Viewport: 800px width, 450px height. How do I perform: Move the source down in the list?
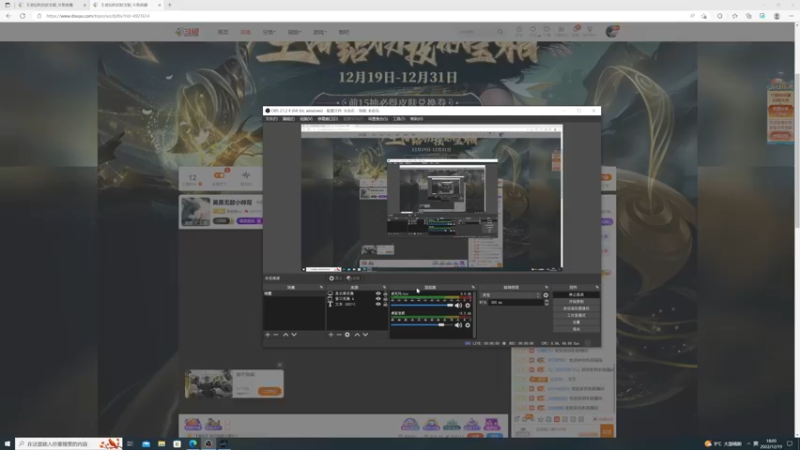click(x=365, y=335)
